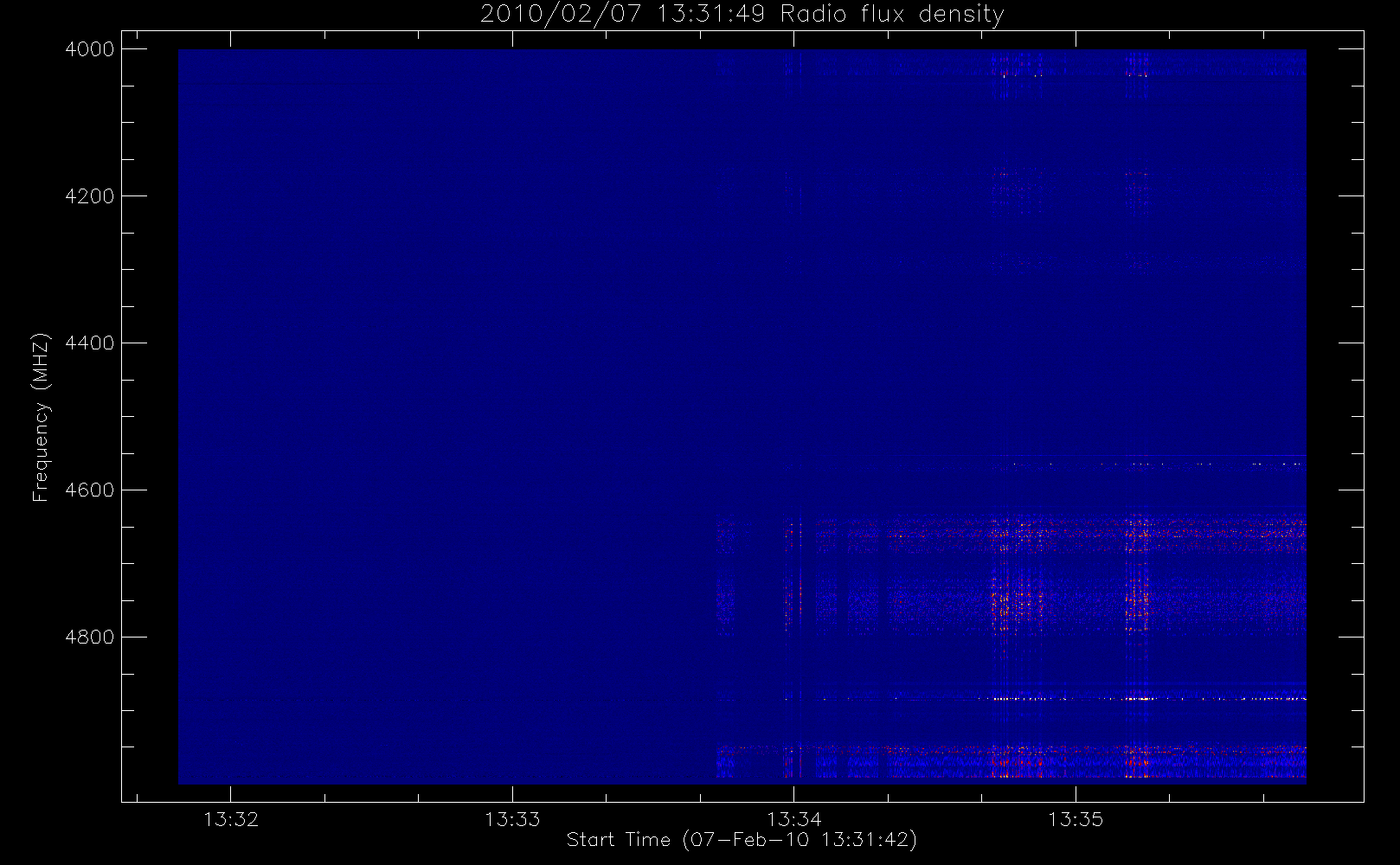Click the 4400 frequency tick label
Image resolution: width=1400 pixels, height=865 pixels.
[90, 343]
